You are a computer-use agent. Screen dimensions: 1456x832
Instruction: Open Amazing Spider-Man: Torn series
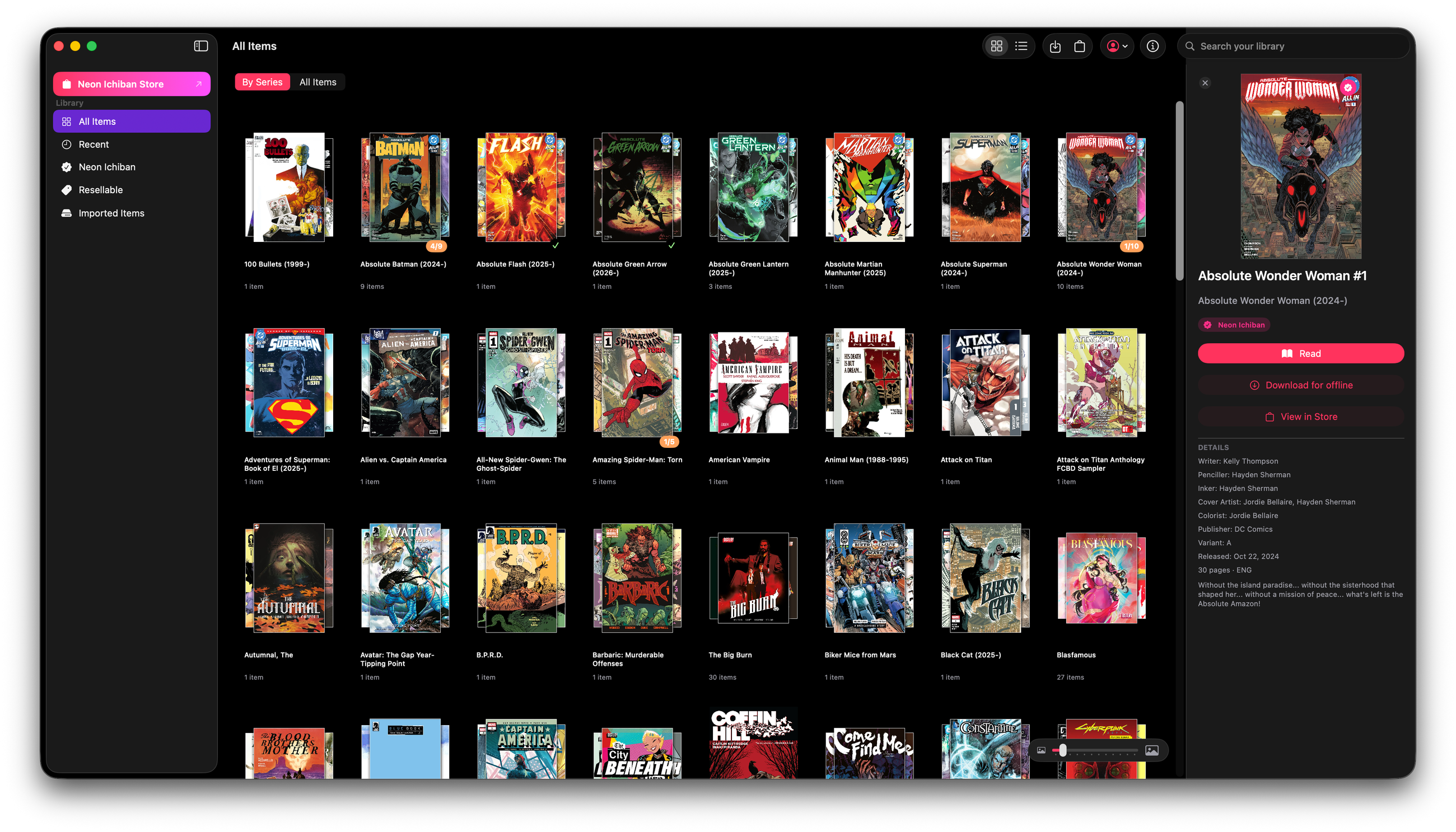[637, 382]
